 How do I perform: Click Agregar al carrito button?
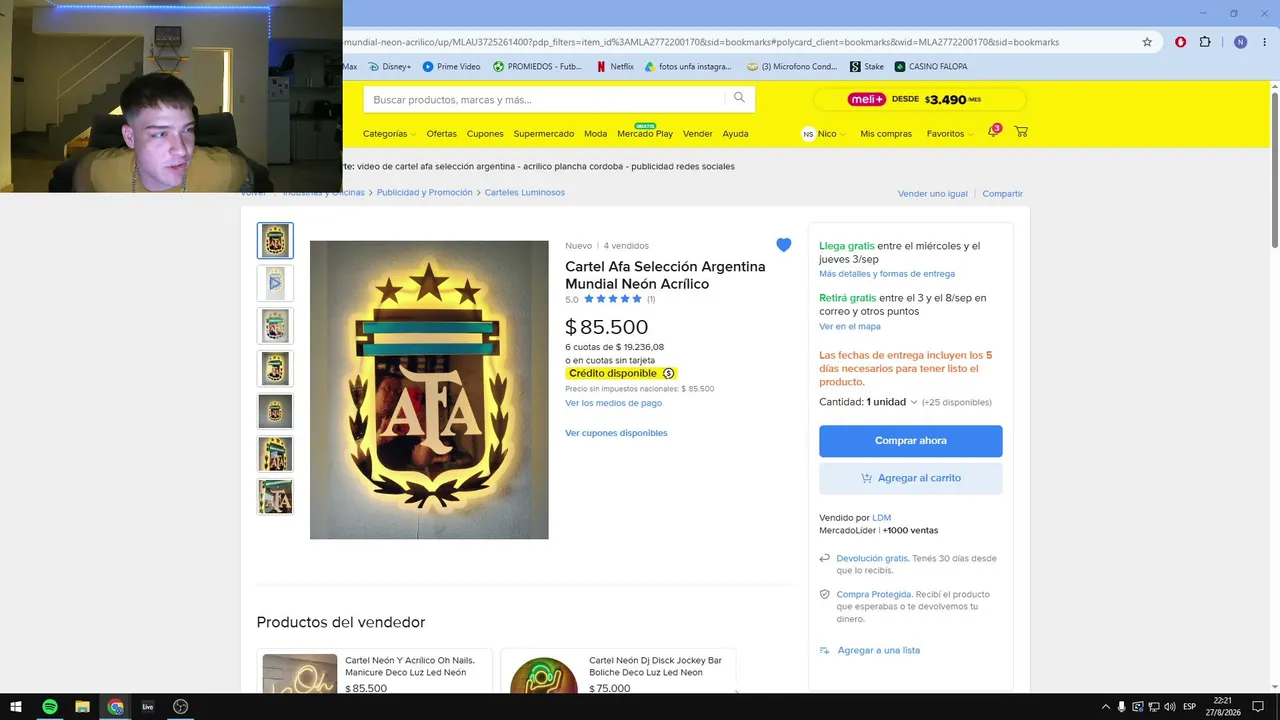coord(910,478)
